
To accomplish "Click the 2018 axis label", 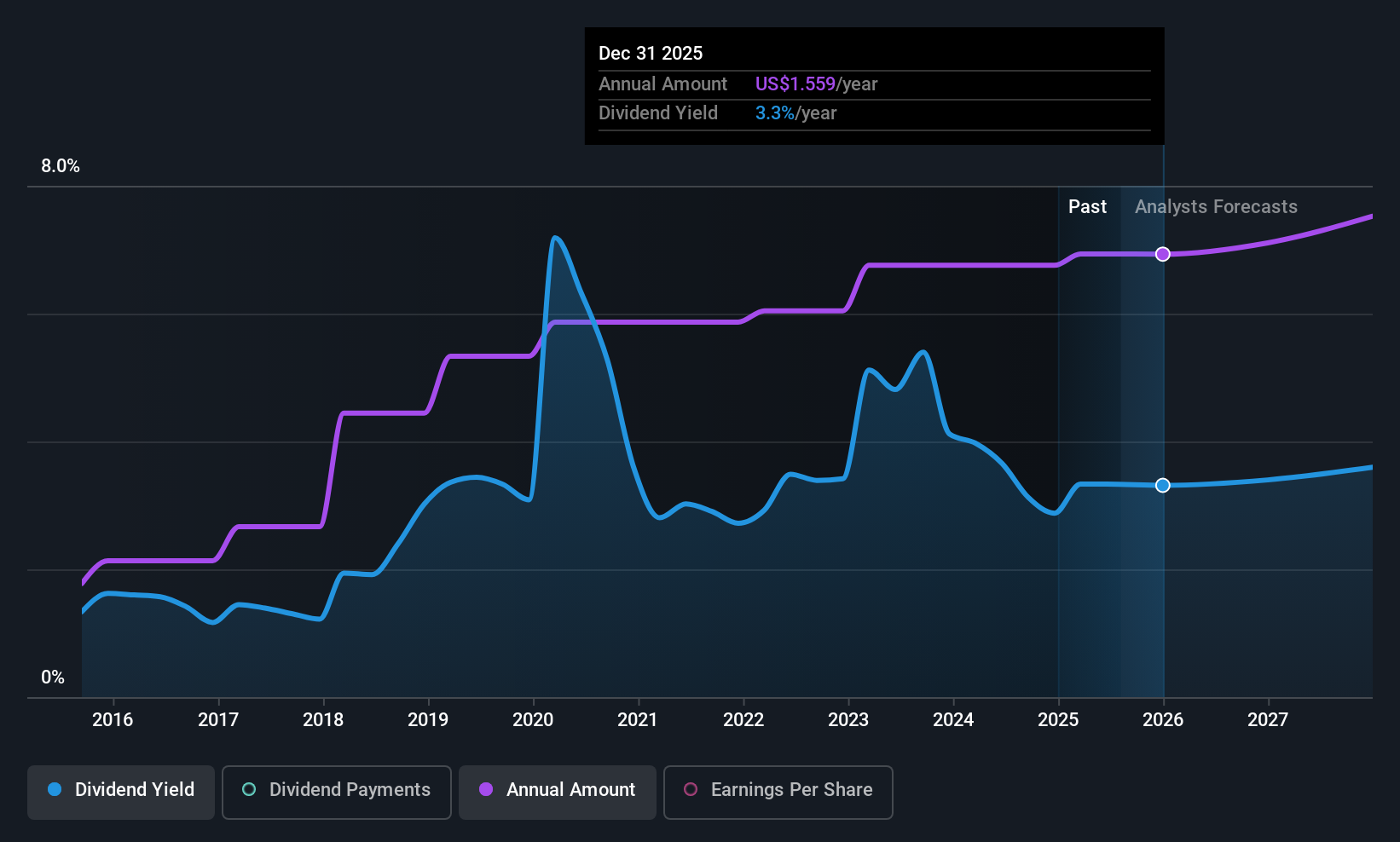I will pos(323,719).
